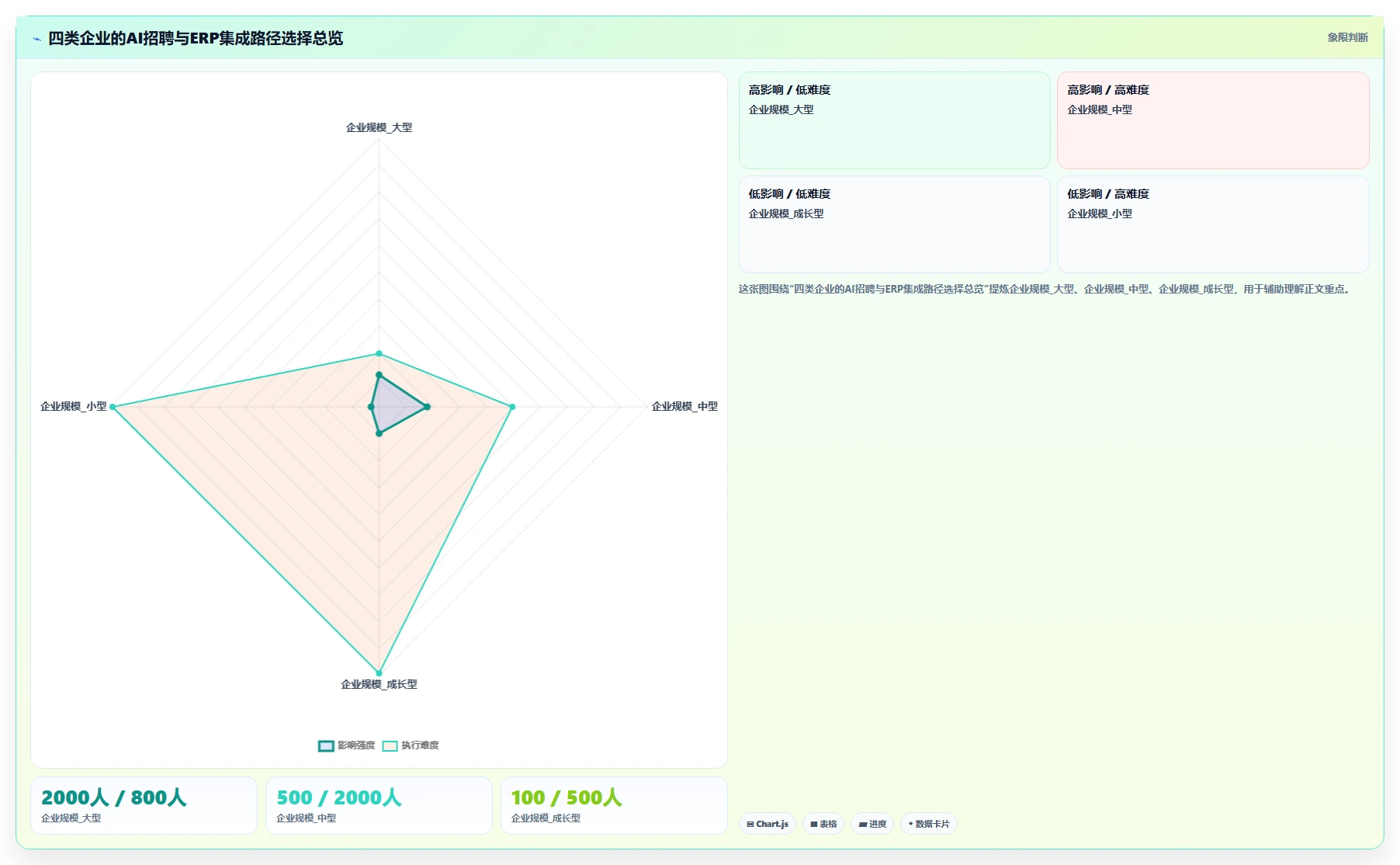Click the 企业规模_中型 radar axis label
The width and height of the screenshot is (1400, 865).
click(684, 406)
